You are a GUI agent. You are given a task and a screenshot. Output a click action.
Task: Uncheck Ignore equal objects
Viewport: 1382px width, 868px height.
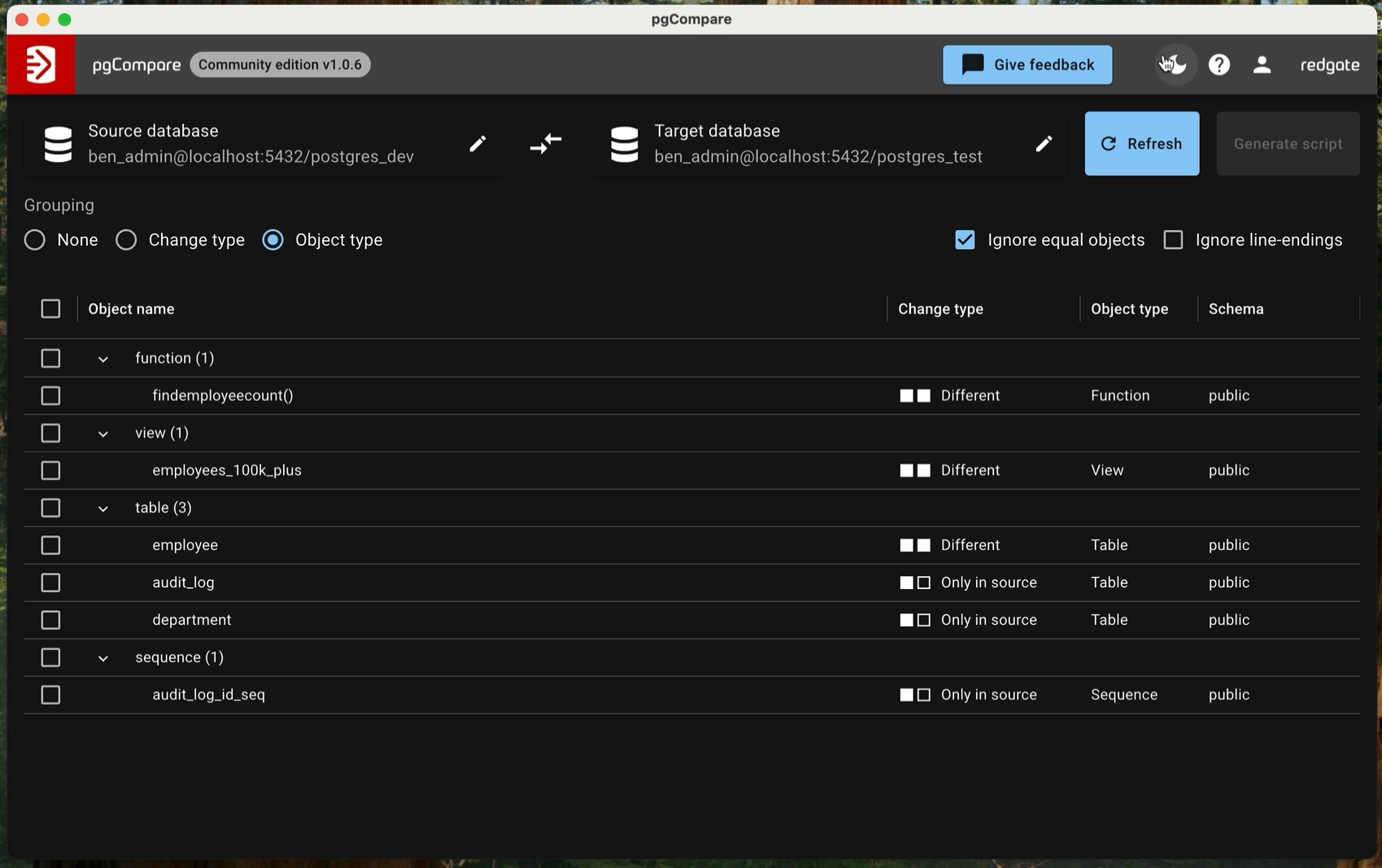[965, 240]
